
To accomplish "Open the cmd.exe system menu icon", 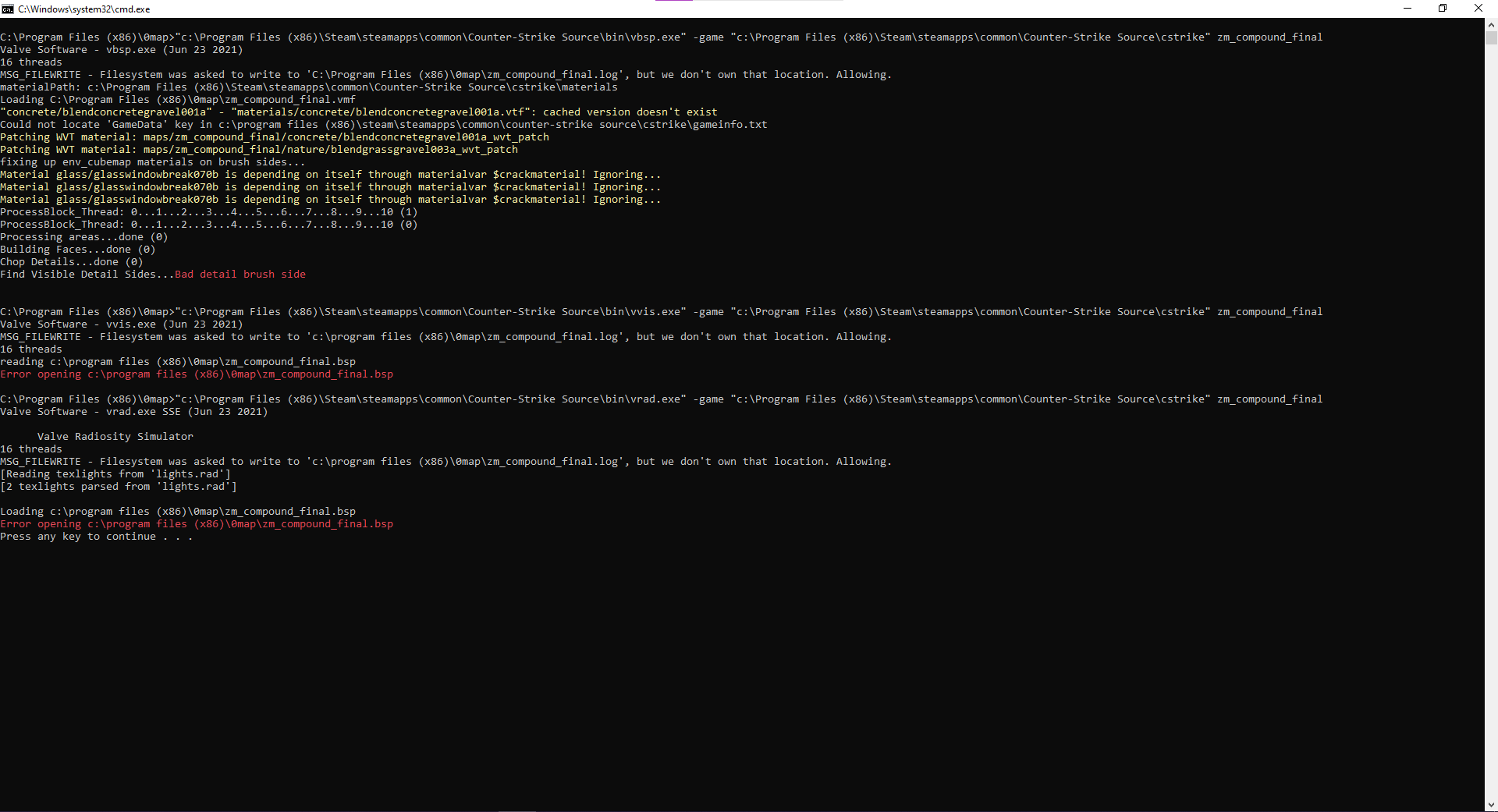I will click(x=8, y=9).
